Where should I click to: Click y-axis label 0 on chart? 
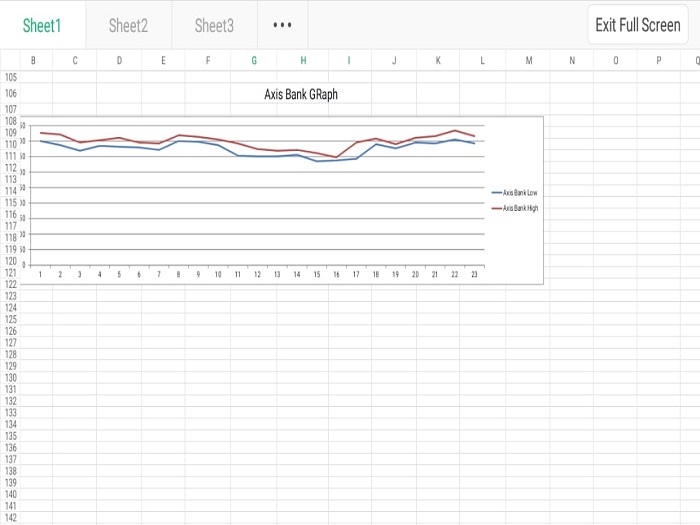[x=24, y=265]
